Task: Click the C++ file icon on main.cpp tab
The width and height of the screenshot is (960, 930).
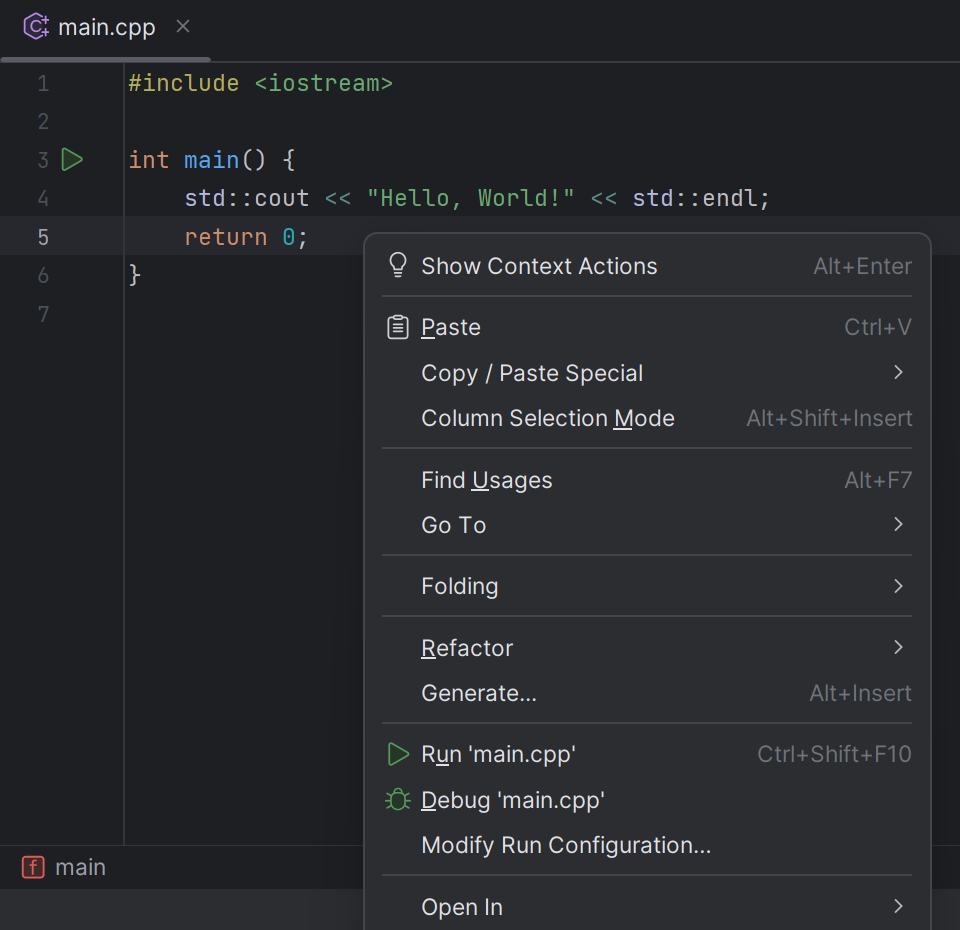Action: 33,27
